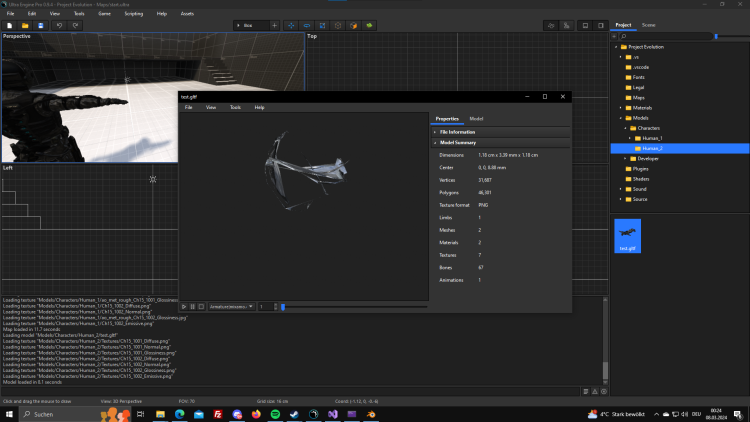Select the Human_2 folder in project tree
This screenshot has height=422, width=750.
coord(652,148)
